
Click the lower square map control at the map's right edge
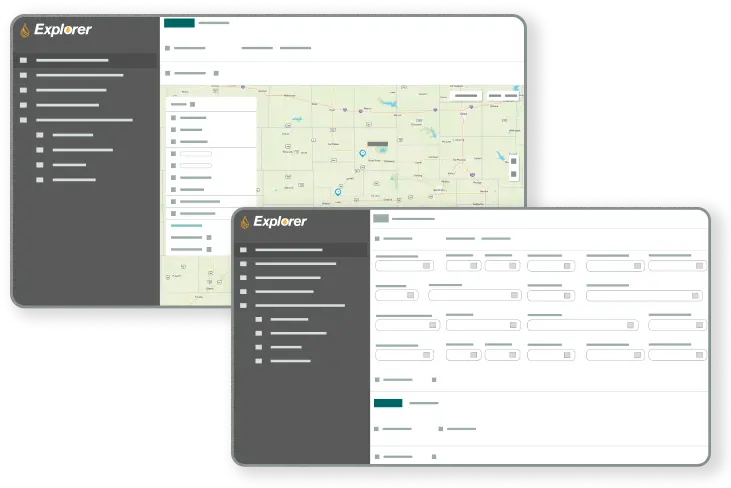(514, 174)
